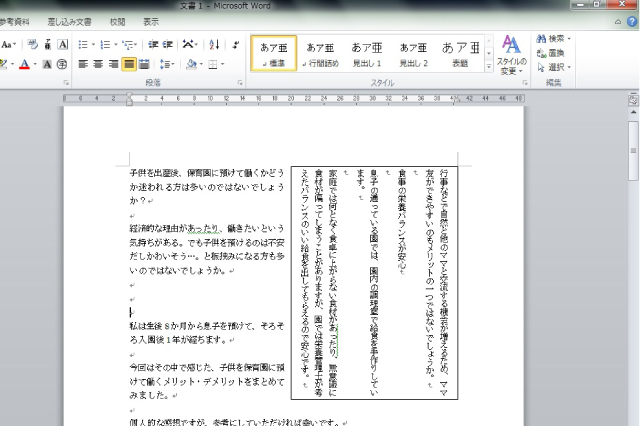
Task: Click 置換 replace button
Action: click(x=551, y=53)
